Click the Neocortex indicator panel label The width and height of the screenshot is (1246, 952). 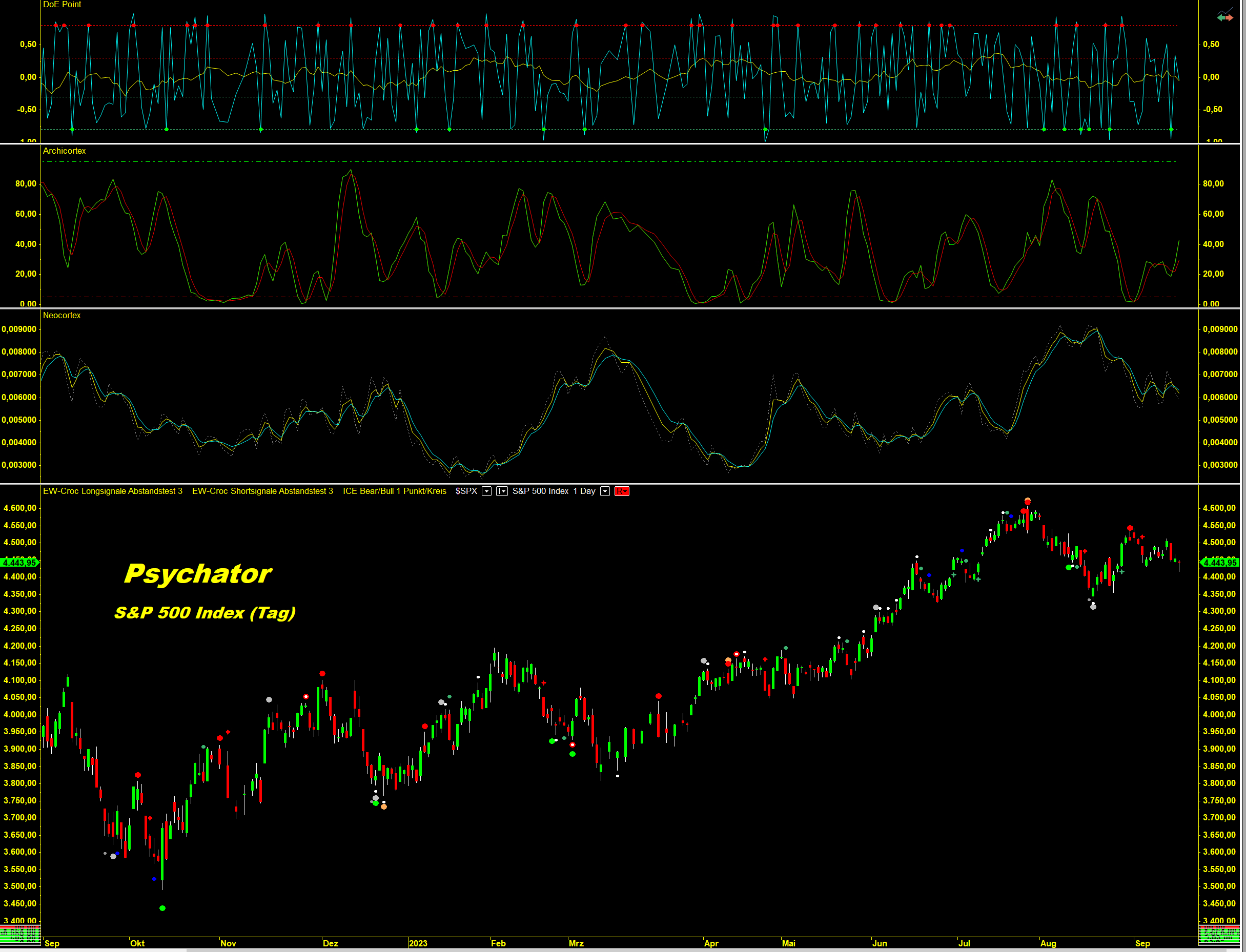click(62, 316)
